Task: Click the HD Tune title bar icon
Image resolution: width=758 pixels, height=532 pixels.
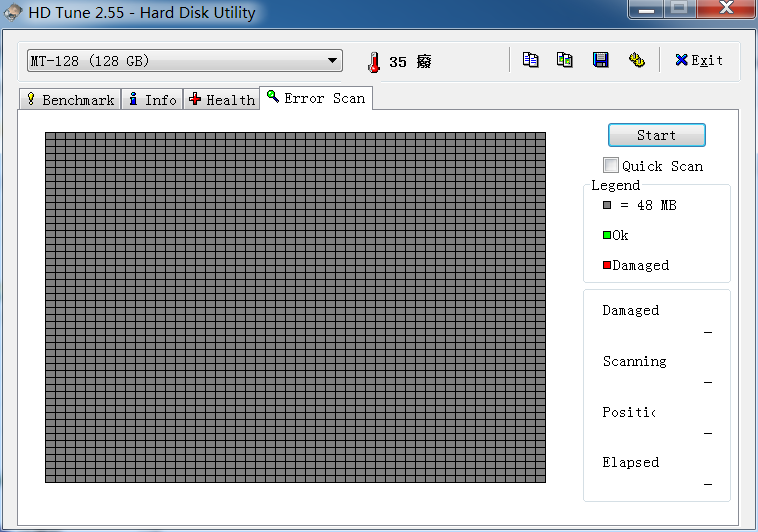Action: (14, 13)
